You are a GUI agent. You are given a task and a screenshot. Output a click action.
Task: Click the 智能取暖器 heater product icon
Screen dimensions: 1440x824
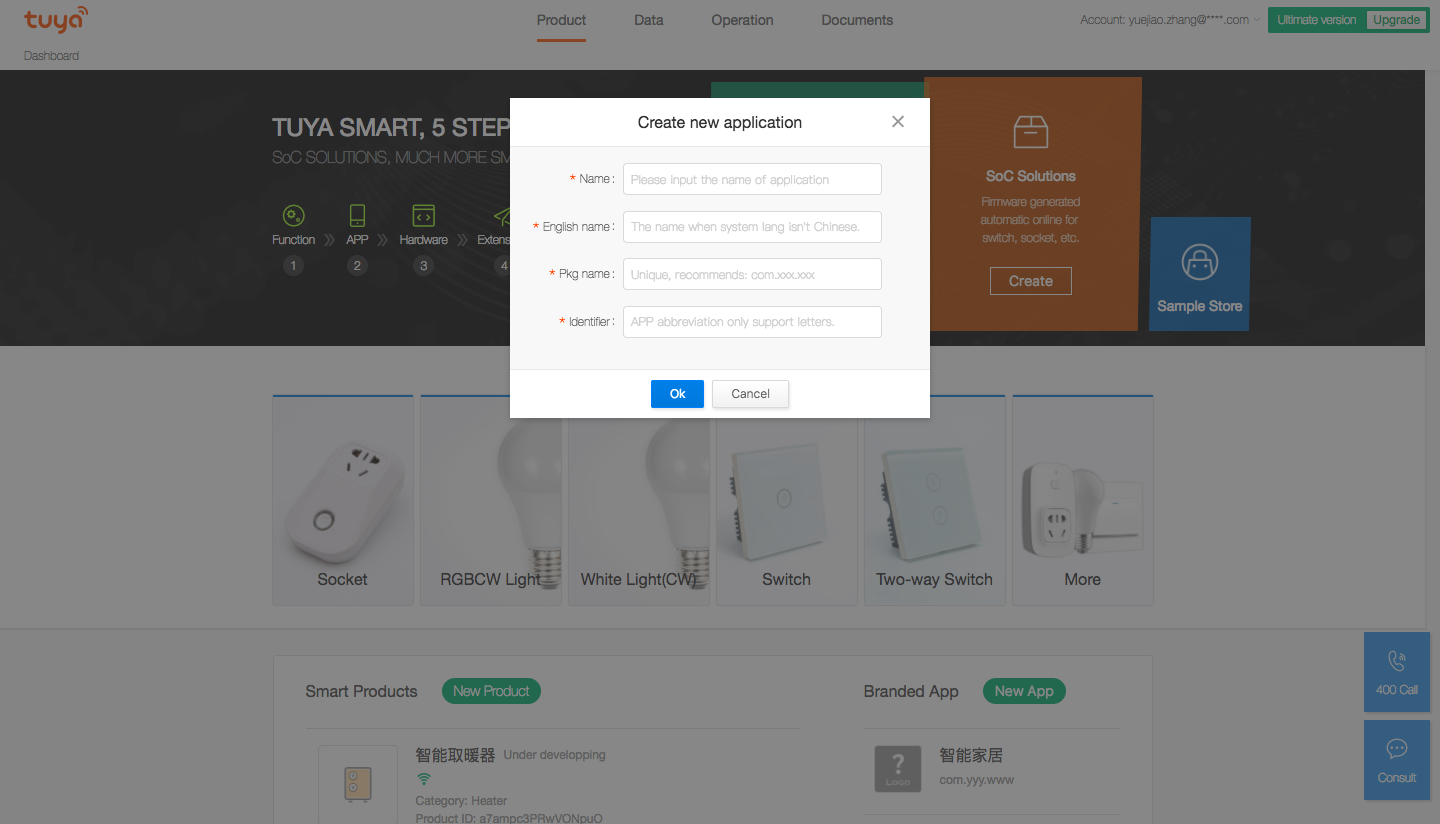pyautogui.click(x=358, y=783)
